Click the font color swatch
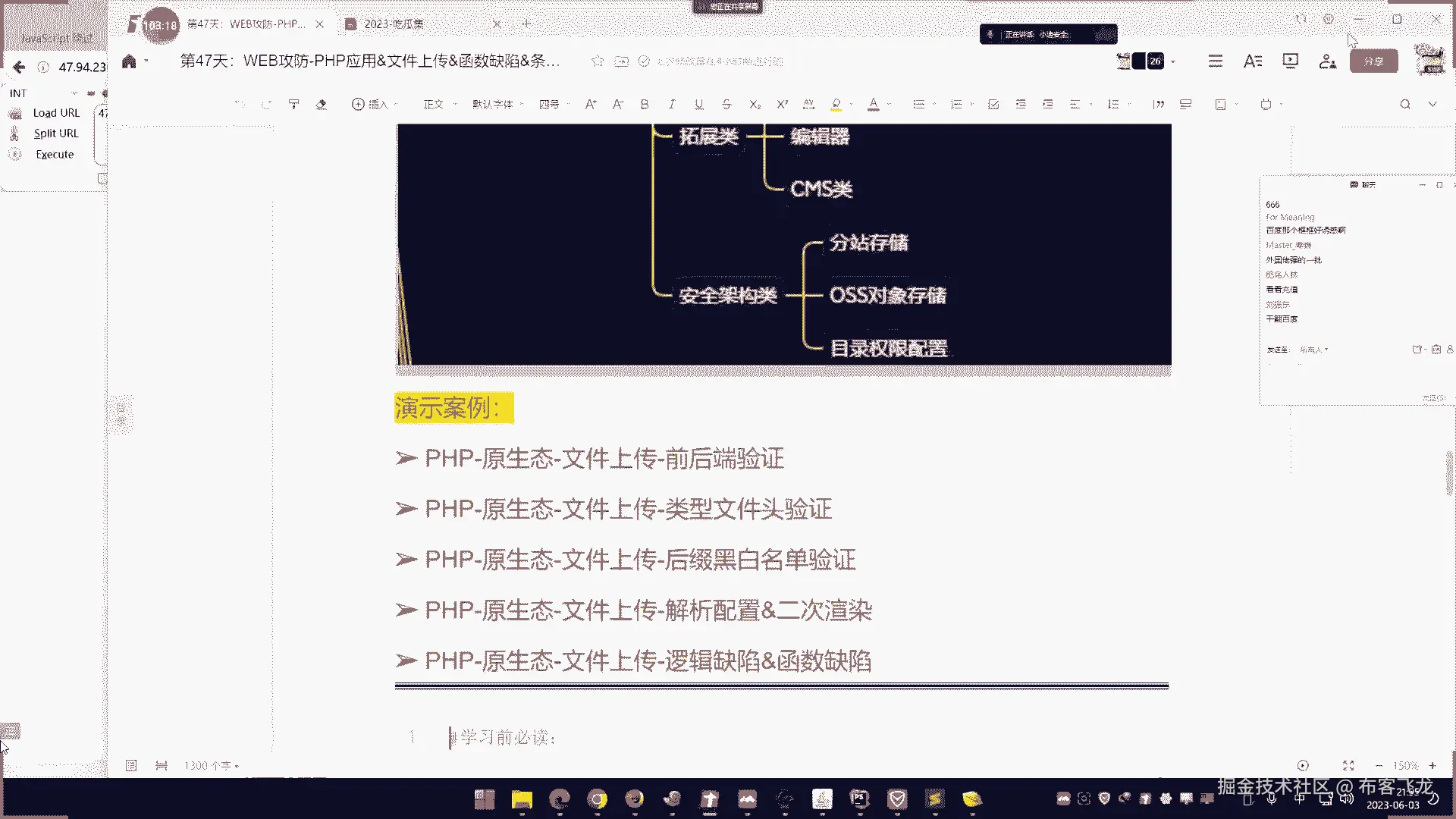Viewport: 1456px width, 819px height. (874, 105)
